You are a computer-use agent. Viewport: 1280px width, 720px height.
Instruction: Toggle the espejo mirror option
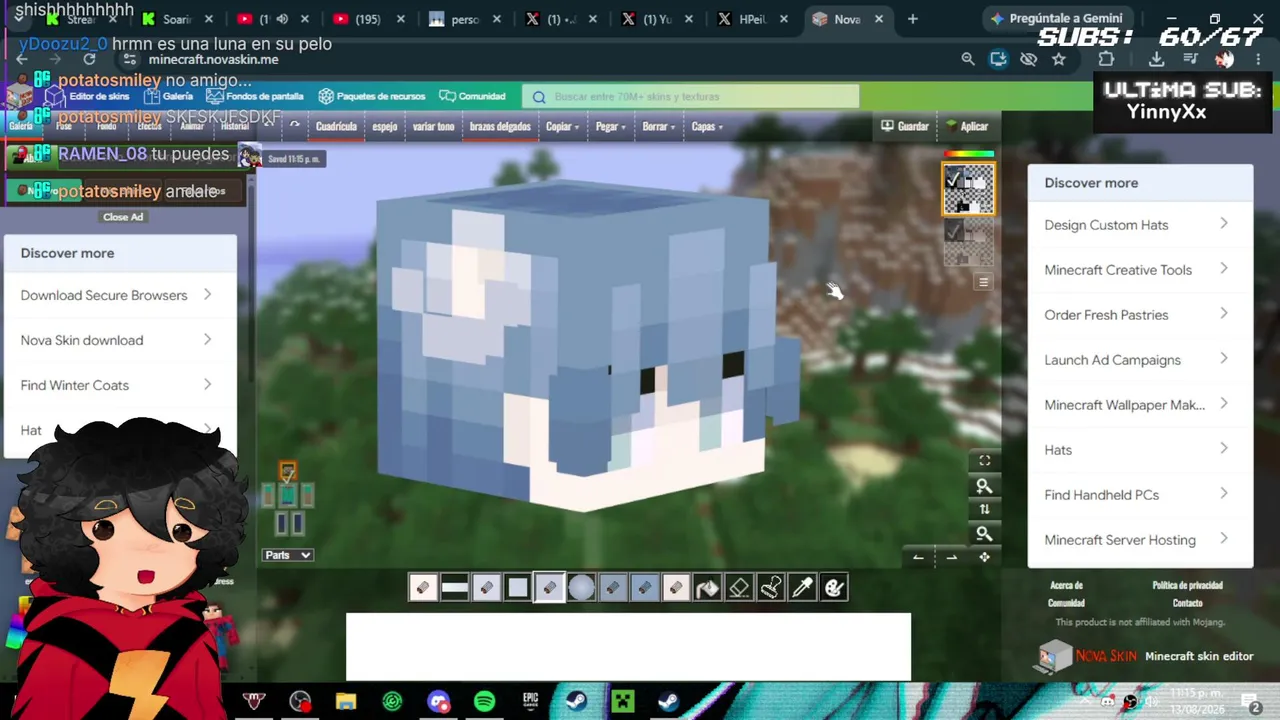click(x=385, y=127)
